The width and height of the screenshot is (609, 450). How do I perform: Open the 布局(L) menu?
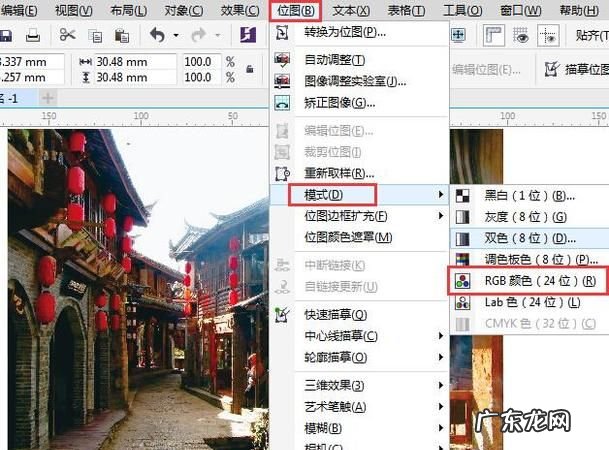129,10
